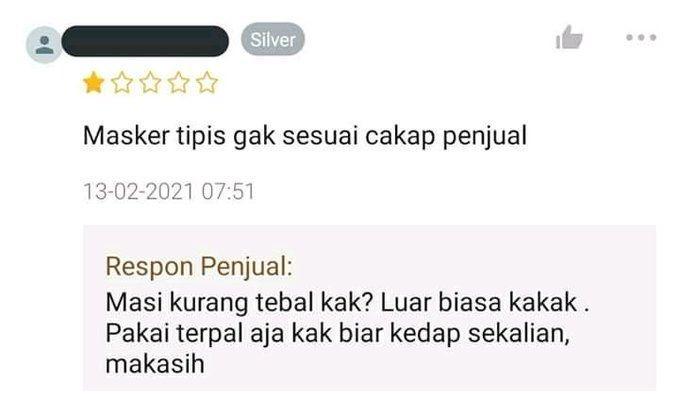Click the redacted reviewer username

pyautogui.click(x=145, y=41)
